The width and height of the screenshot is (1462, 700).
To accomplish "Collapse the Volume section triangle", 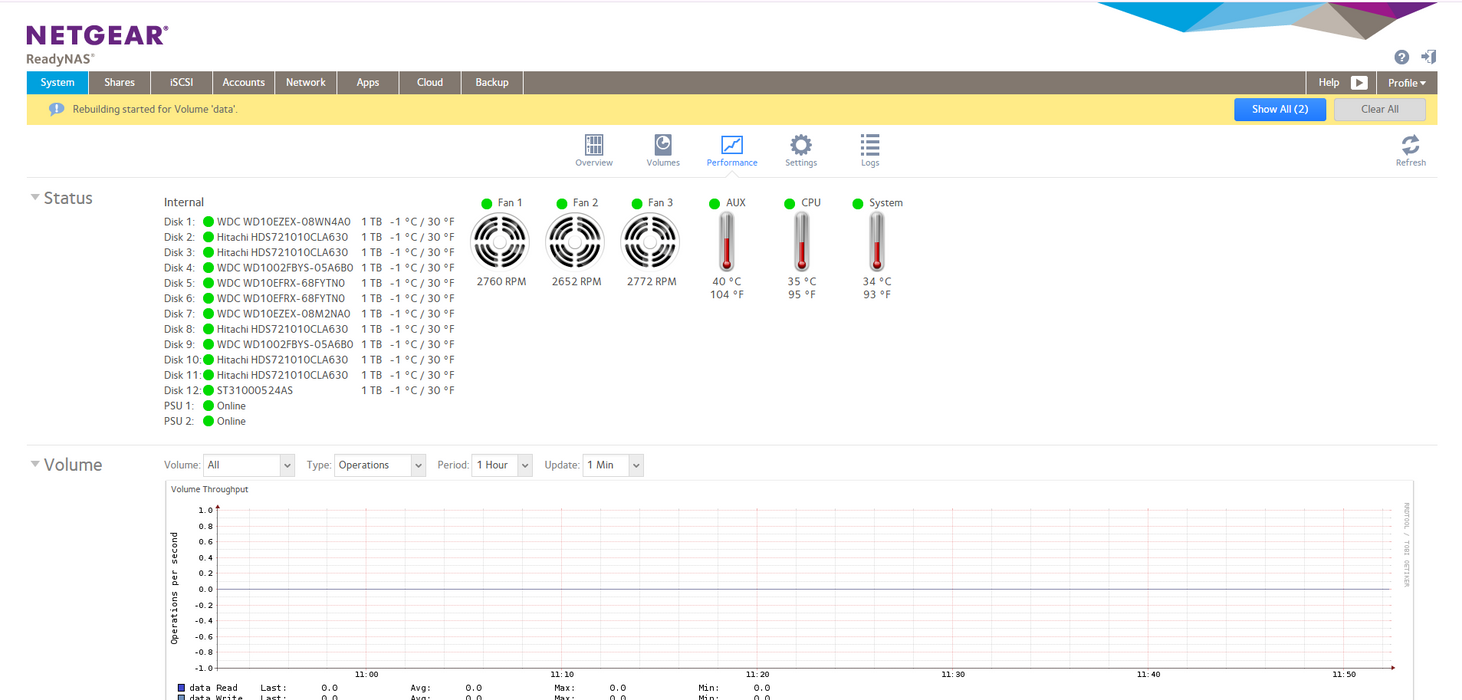I will pyautogui.click(x=35, y=464).
